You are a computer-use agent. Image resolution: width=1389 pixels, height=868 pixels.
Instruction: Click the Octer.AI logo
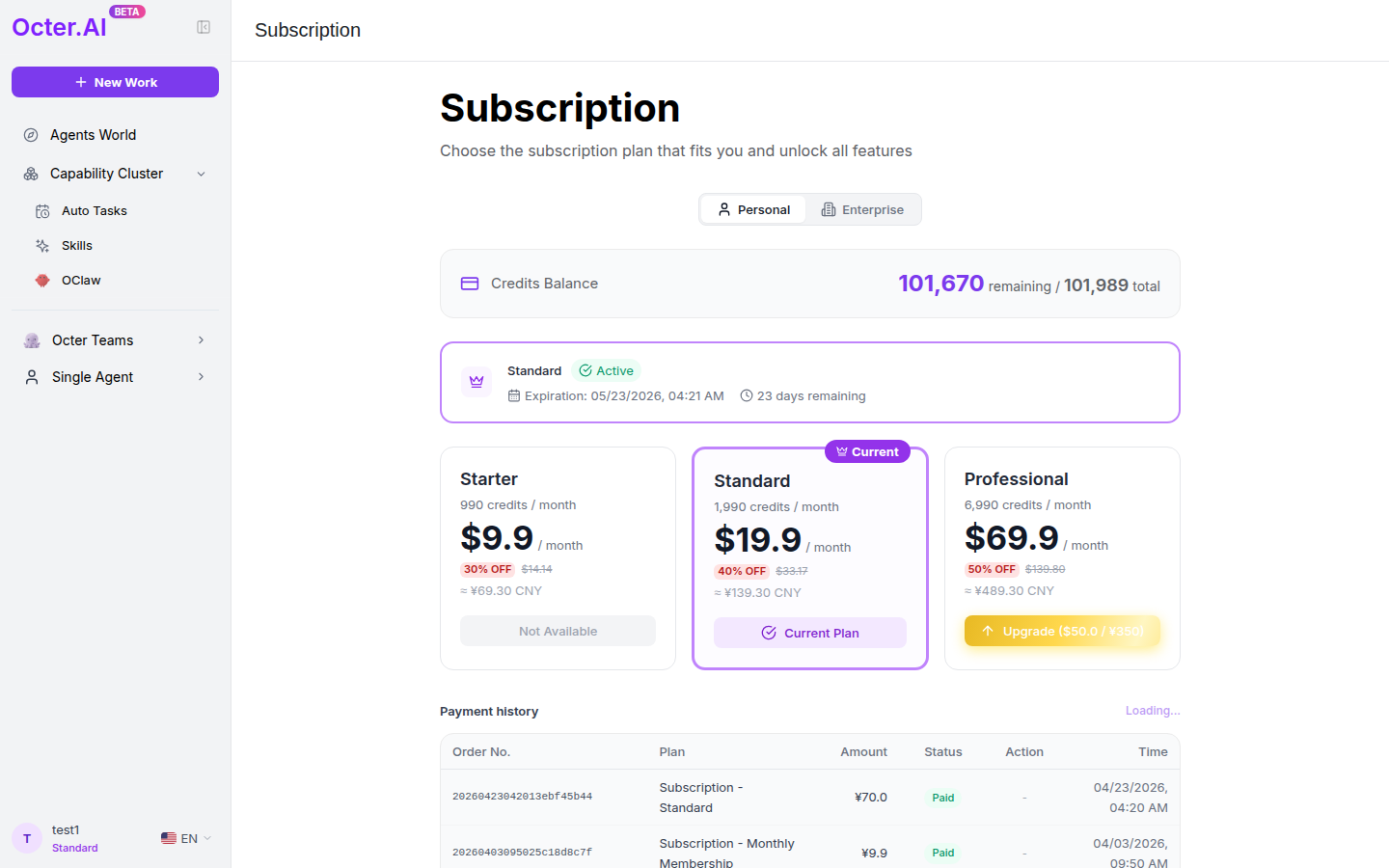(x=60, y=27)
